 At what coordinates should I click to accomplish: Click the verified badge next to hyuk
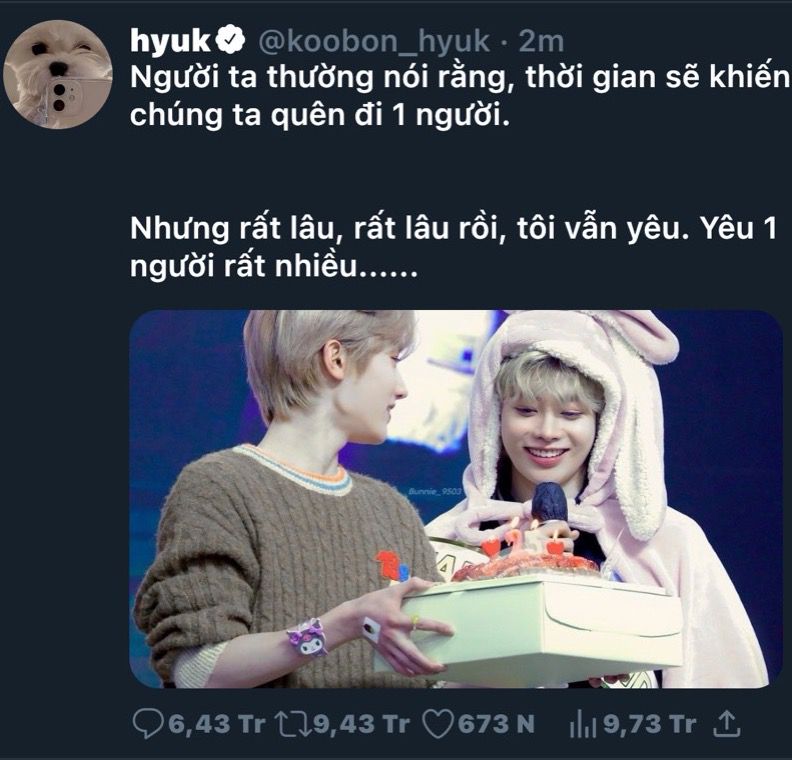click(231, 40)
